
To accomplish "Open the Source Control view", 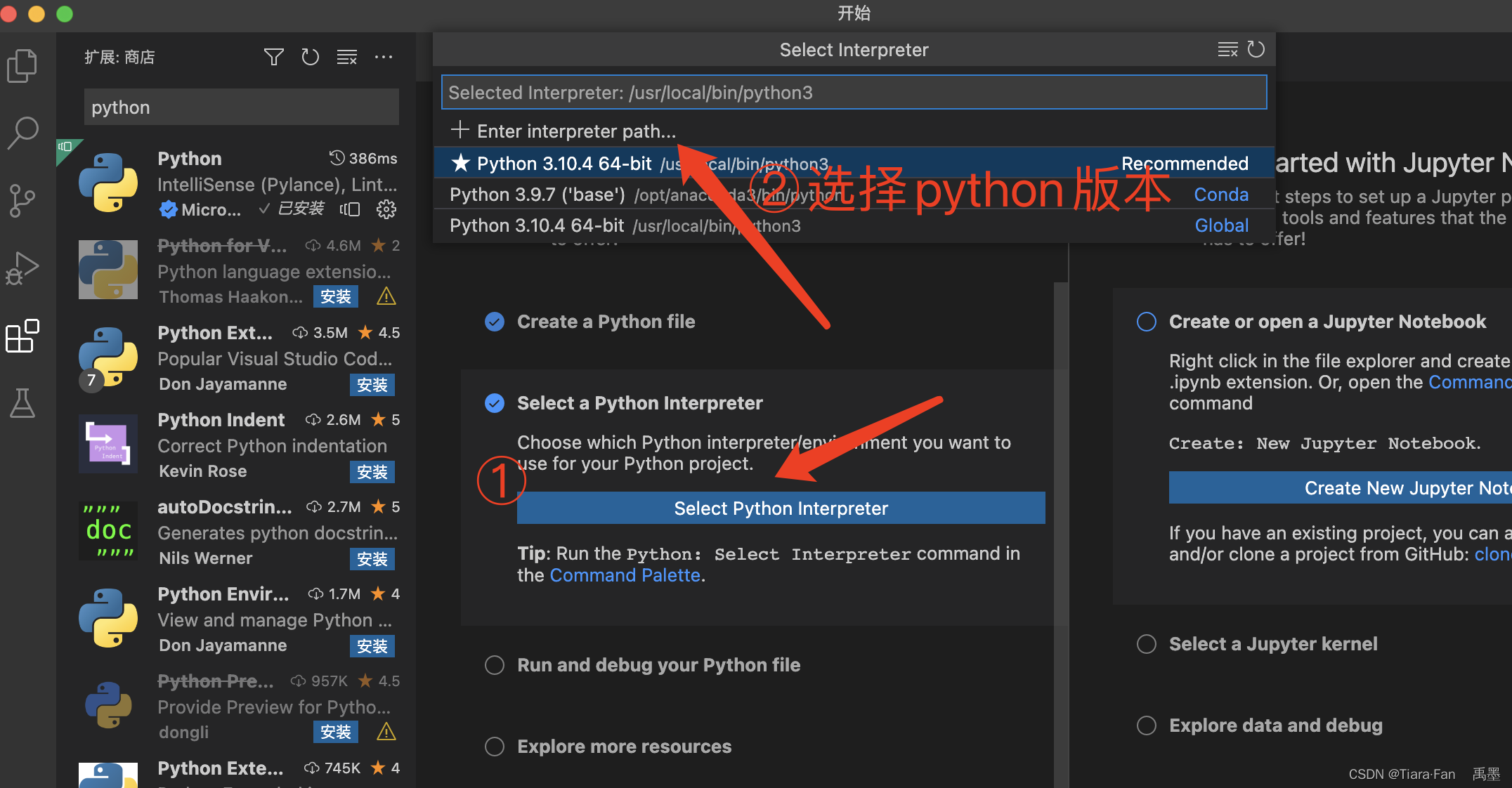I will point(22,200).
